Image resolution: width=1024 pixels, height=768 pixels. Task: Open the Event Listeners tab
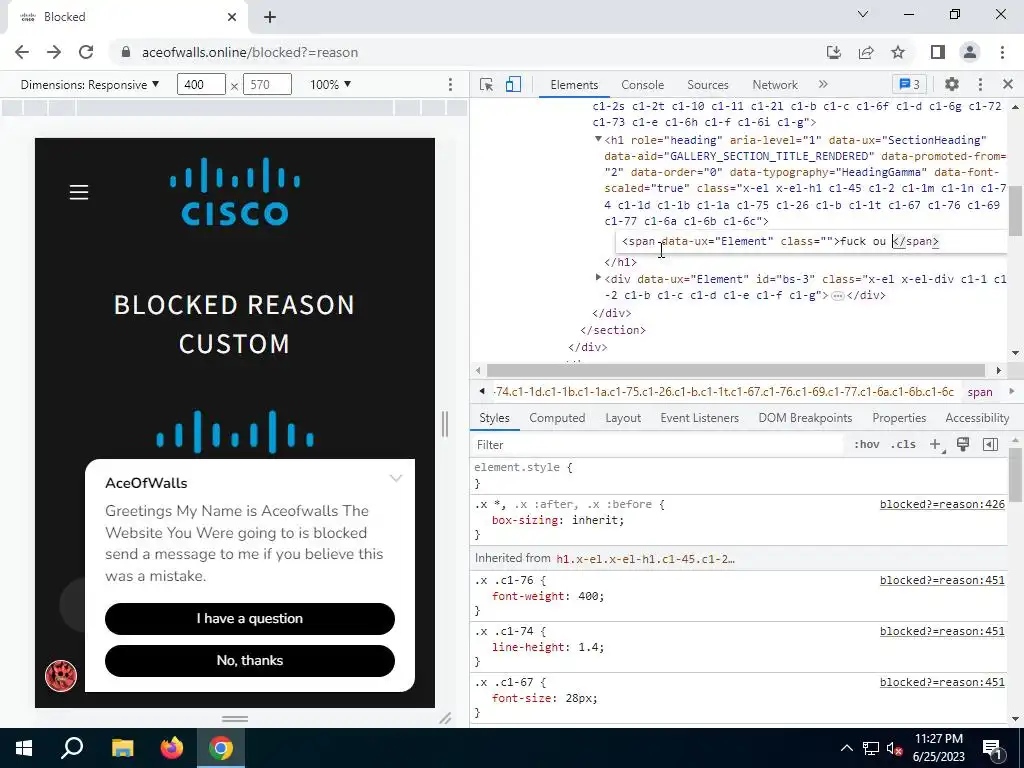tap(699, 418)
